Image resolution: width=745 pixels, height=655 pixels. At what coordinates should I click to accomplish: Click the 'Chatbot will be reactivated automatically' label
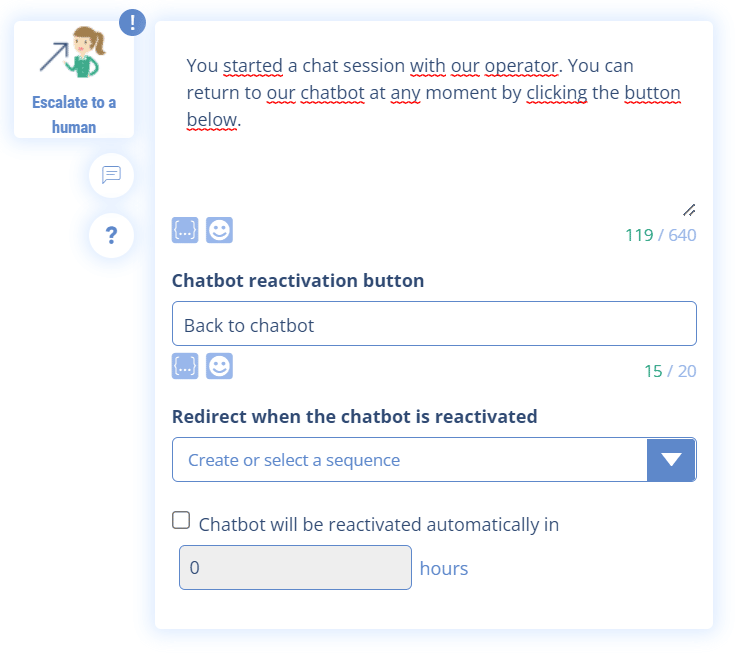point(378,524)
